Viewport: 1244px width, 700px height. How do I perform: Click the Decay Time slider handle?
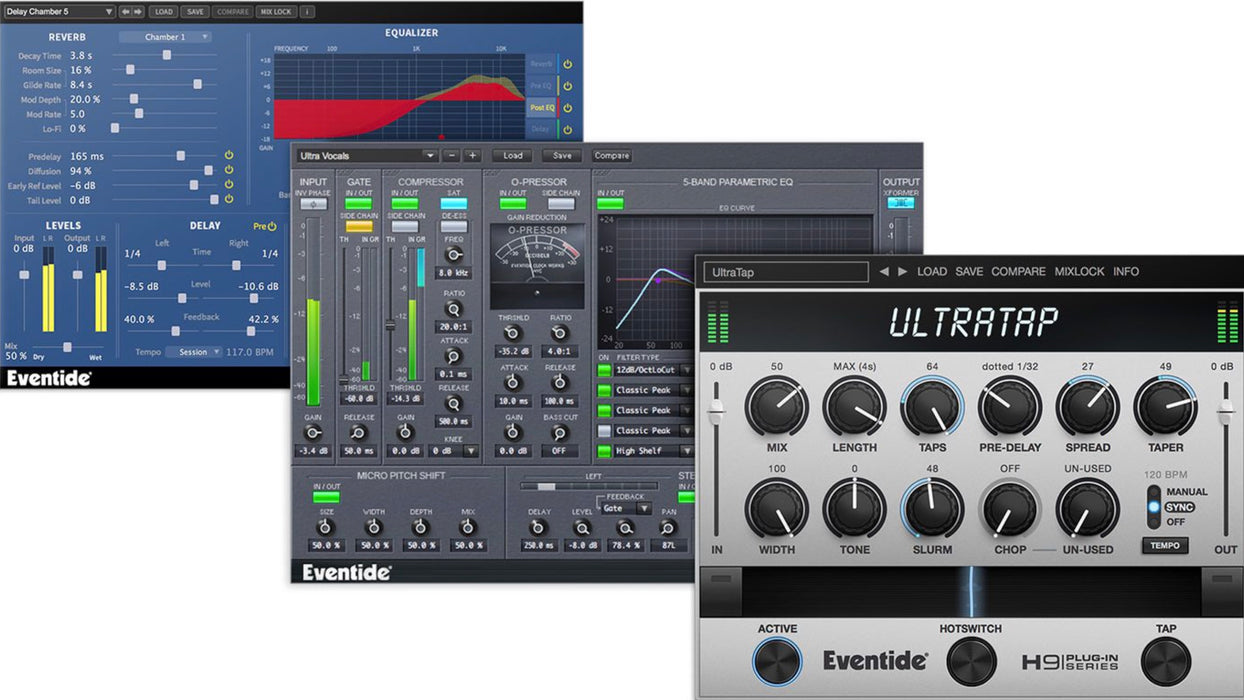click(166, 55)
